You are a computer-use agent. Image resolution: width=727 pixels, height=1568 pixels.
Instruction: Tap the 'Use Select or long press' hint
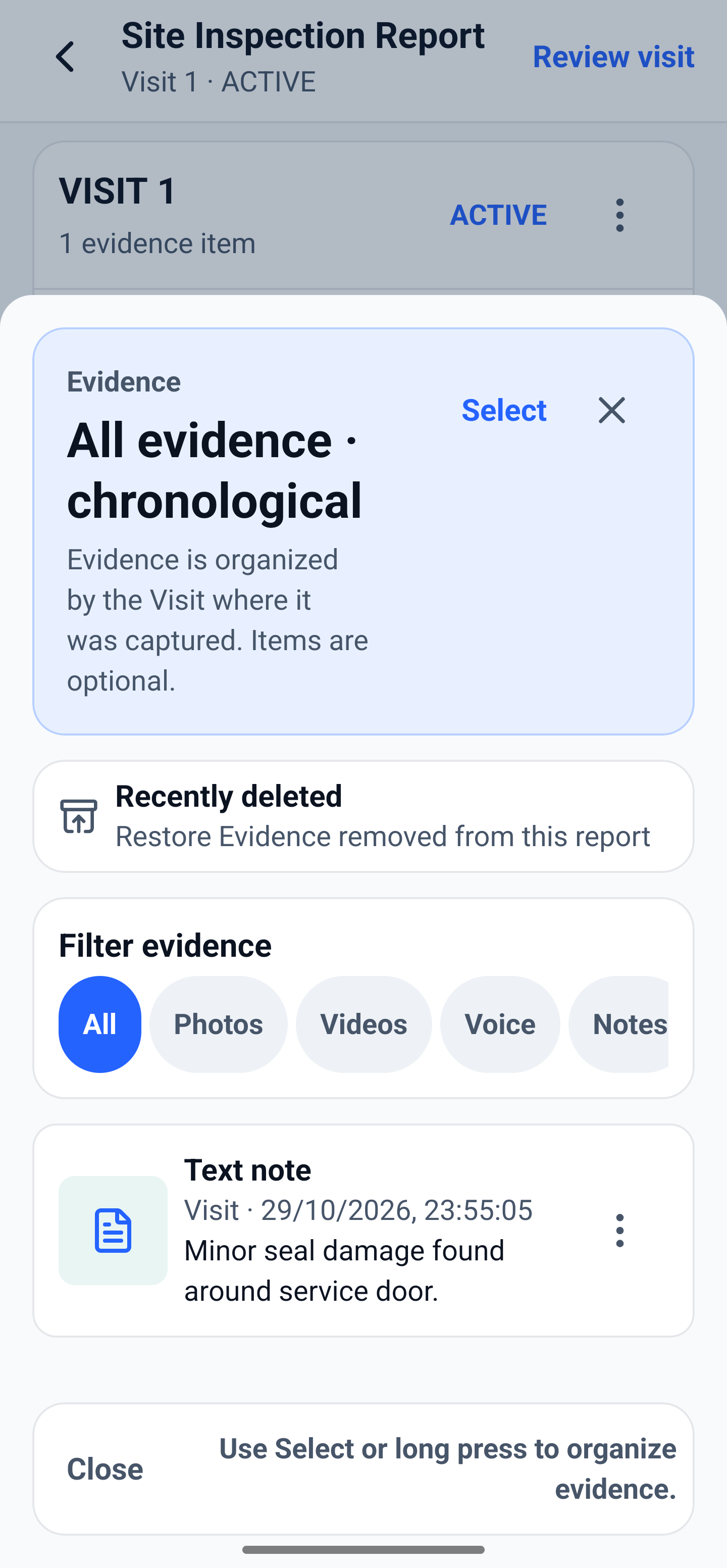pyautogui.click(x=448, y=1469)
